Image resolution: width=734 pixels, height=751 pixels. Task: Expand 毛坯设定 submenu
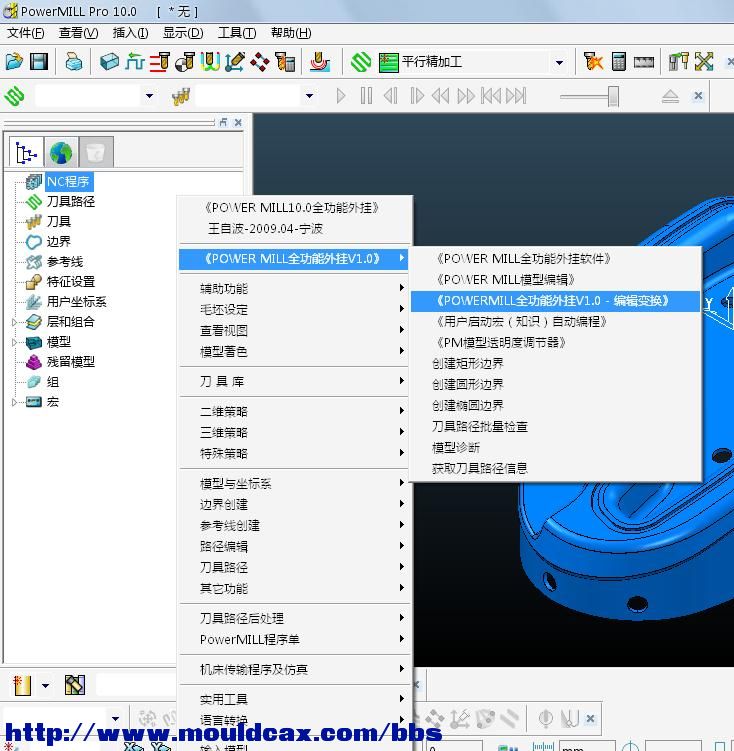tap(294, 309)
